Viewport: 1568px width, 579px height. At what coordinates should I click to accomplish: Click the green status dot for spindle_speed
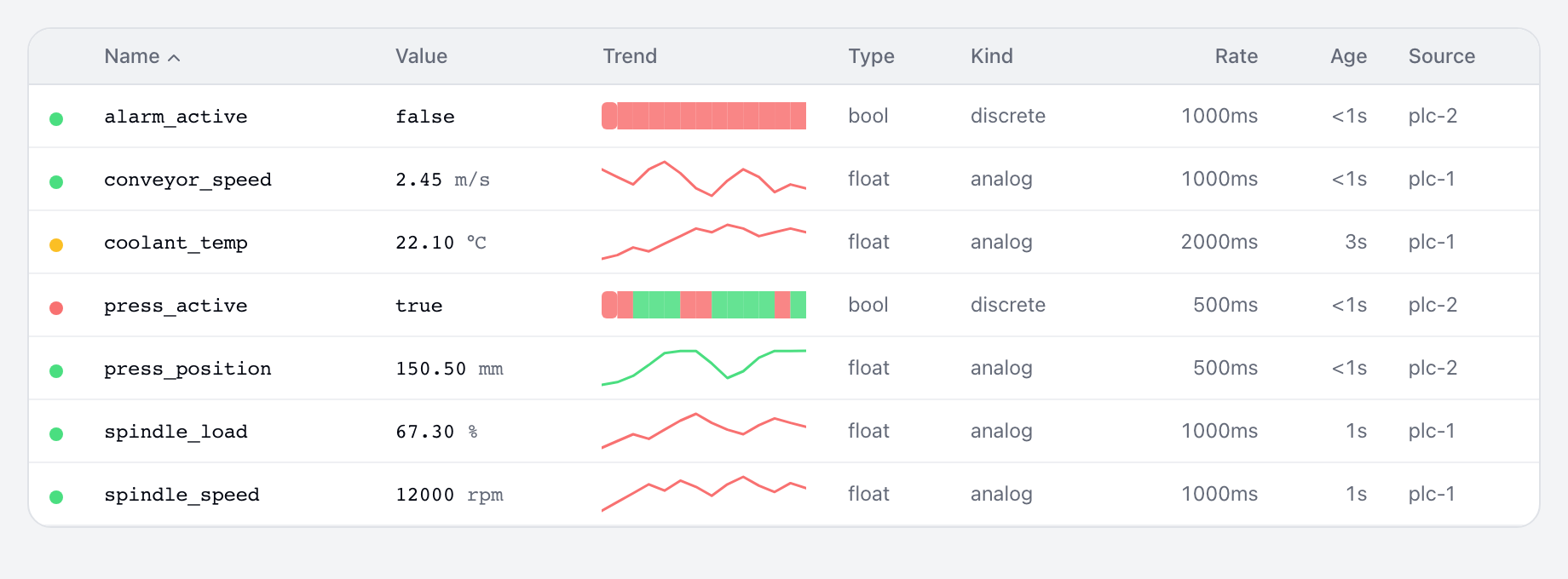56,497
